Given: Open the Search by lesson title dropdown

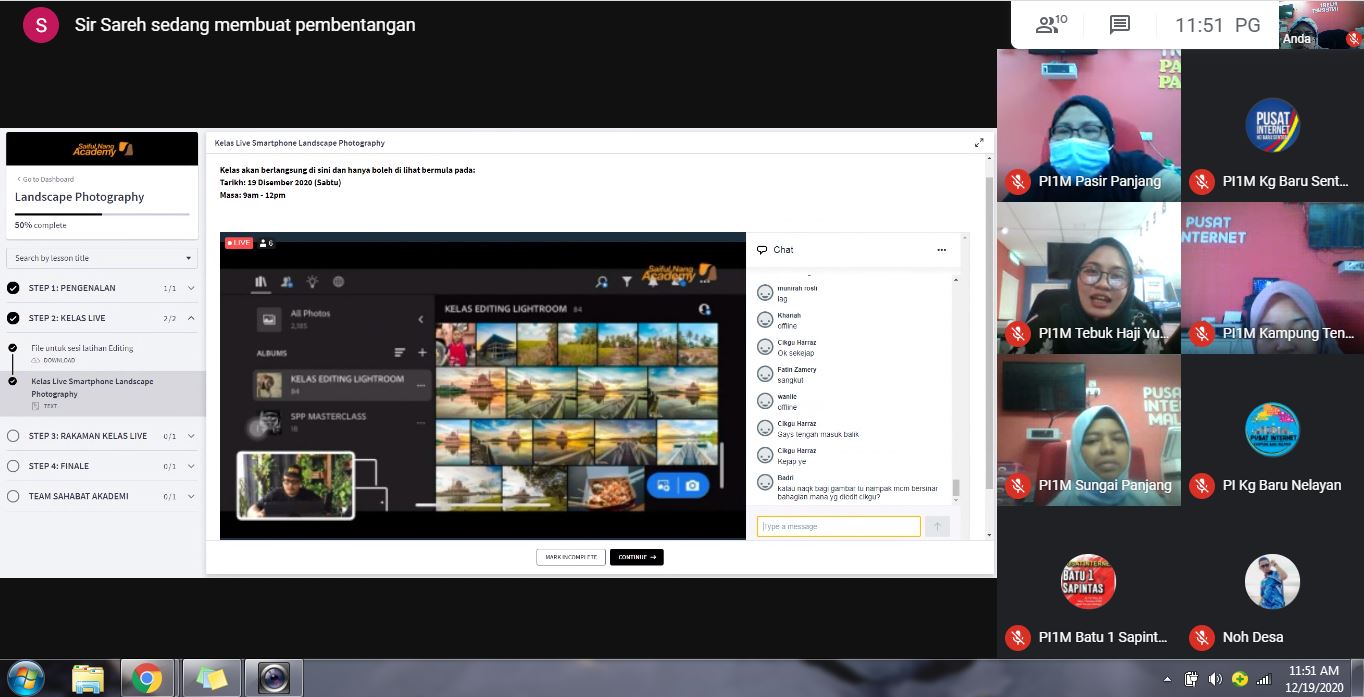Looking at the screenshot, I should [102, 258].
